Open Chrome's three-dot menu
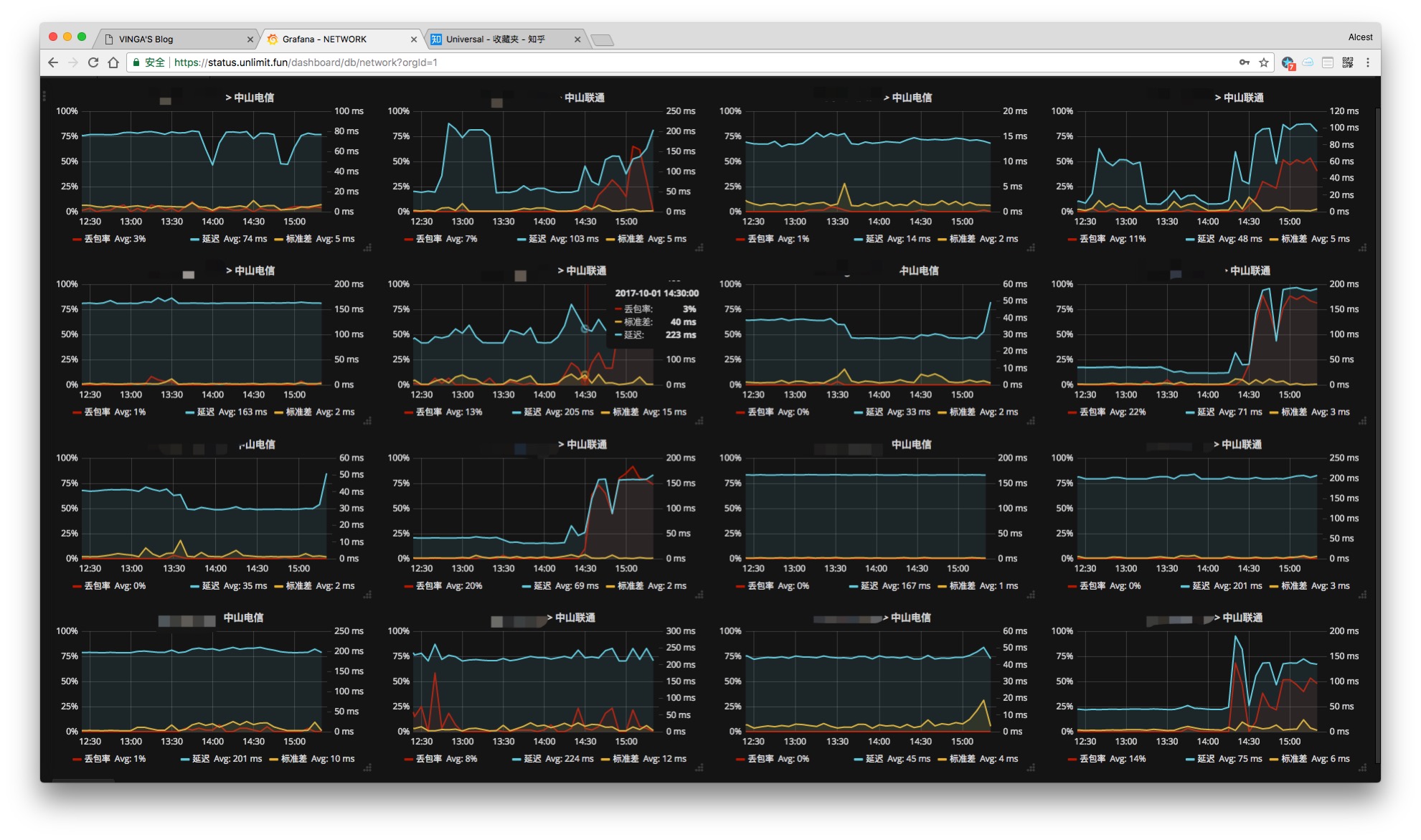This screenshot has width=1421, height=840. pyautogui.click(x=1368, y=62)
